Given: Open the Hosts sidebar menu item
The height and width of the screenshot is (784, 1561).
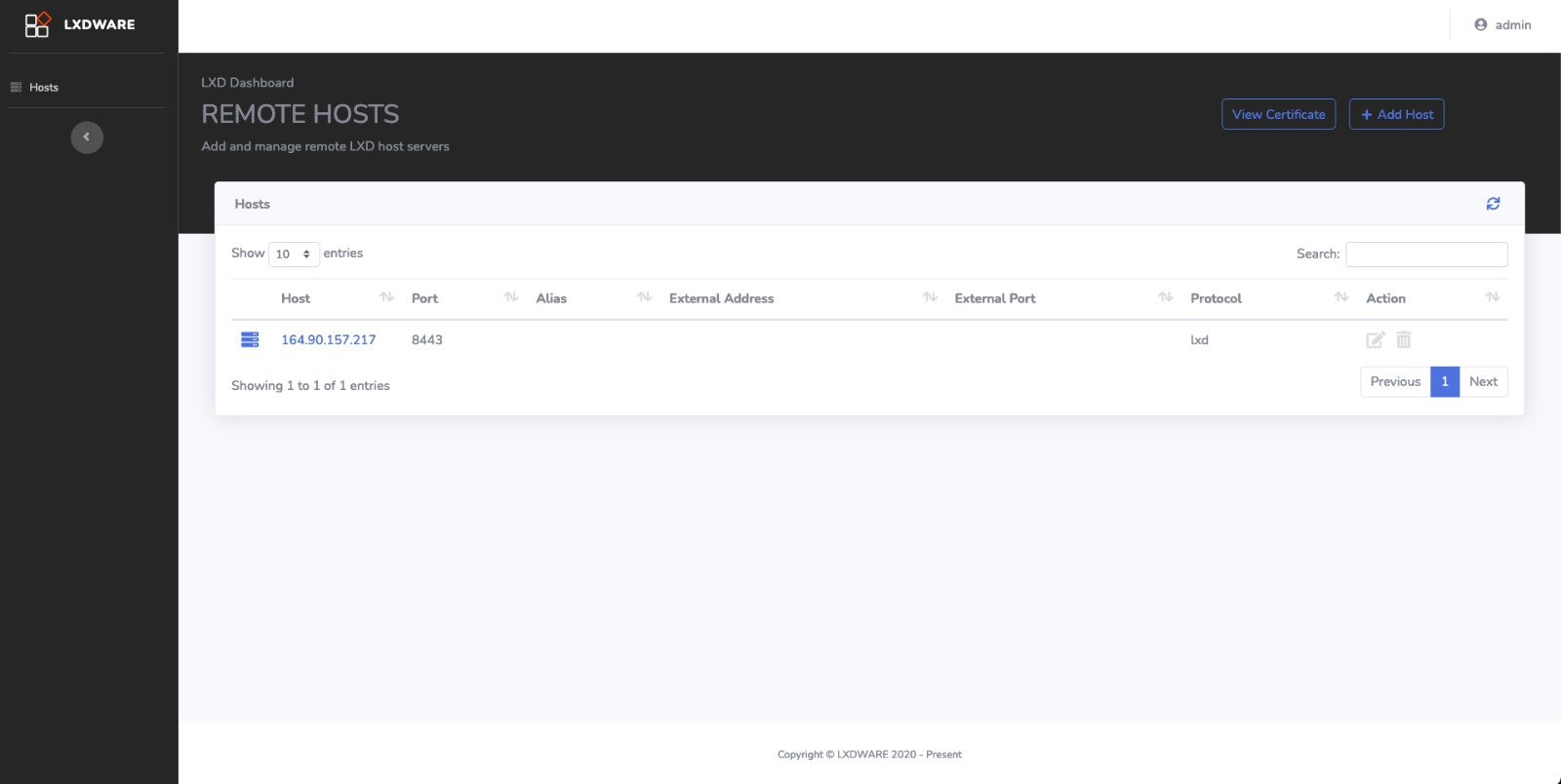Looking at the screenshot, I should click(x=44, y=88).
